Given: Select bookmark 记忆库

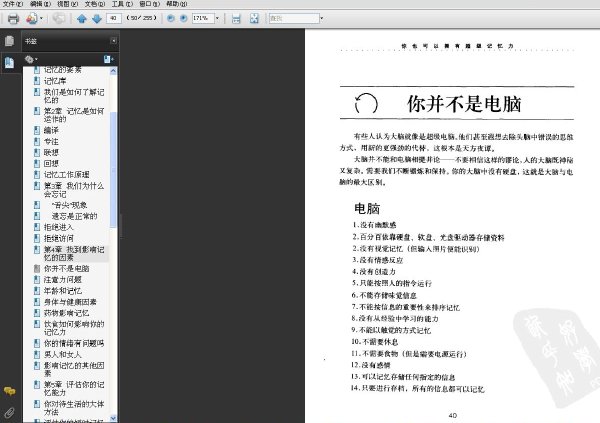Looking at the screenshot, I should coord(55,81).
